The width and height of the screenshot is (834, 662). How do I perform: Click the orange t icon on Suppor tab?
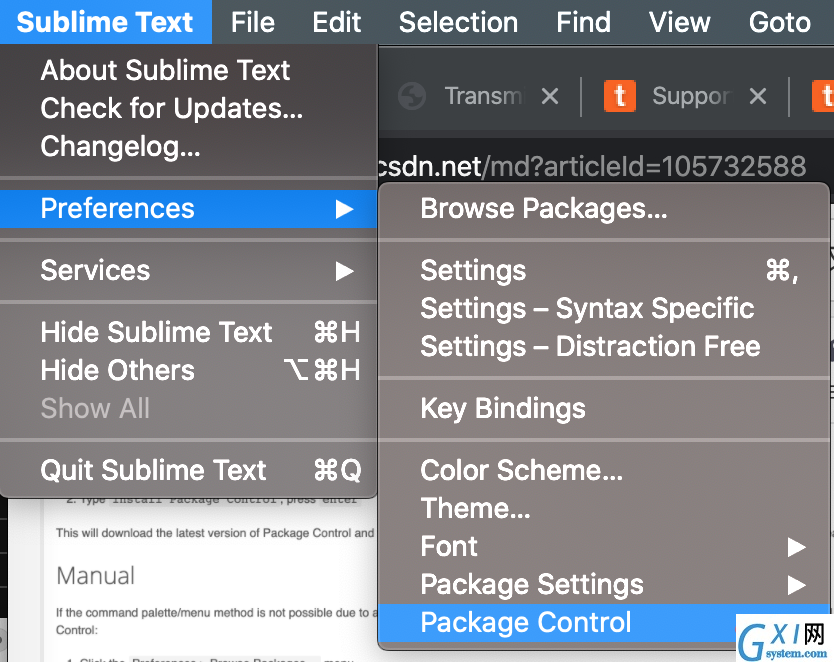[x=620, y=96]
